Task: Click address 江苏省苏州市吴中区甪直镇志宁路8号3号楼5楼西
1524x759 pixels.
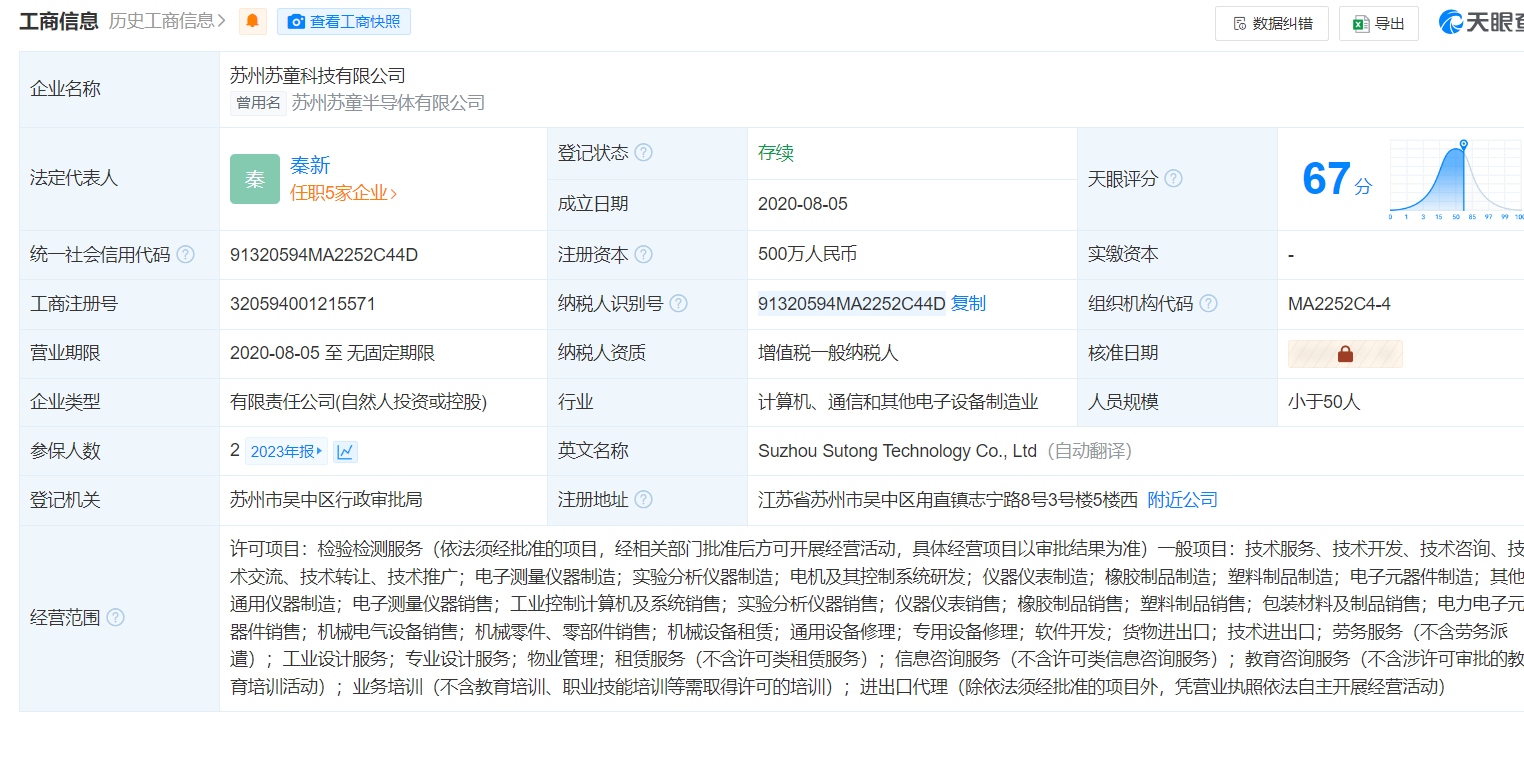Action: point(948,500)
